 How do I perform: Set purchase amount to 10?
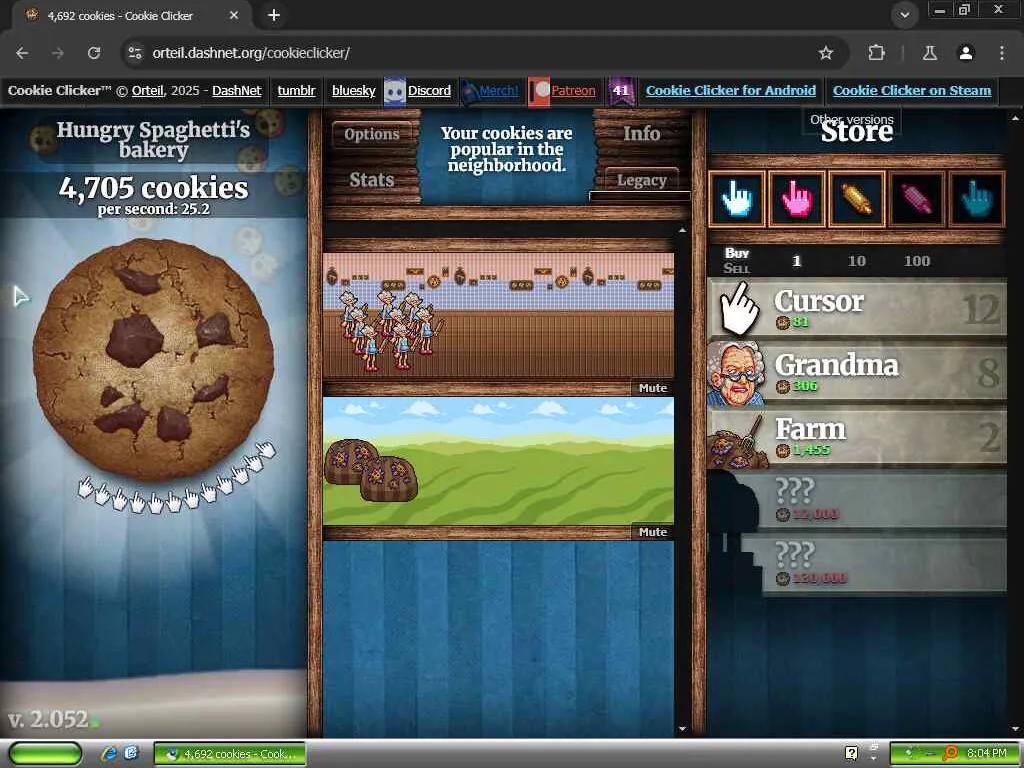click(x=856, y=261)
